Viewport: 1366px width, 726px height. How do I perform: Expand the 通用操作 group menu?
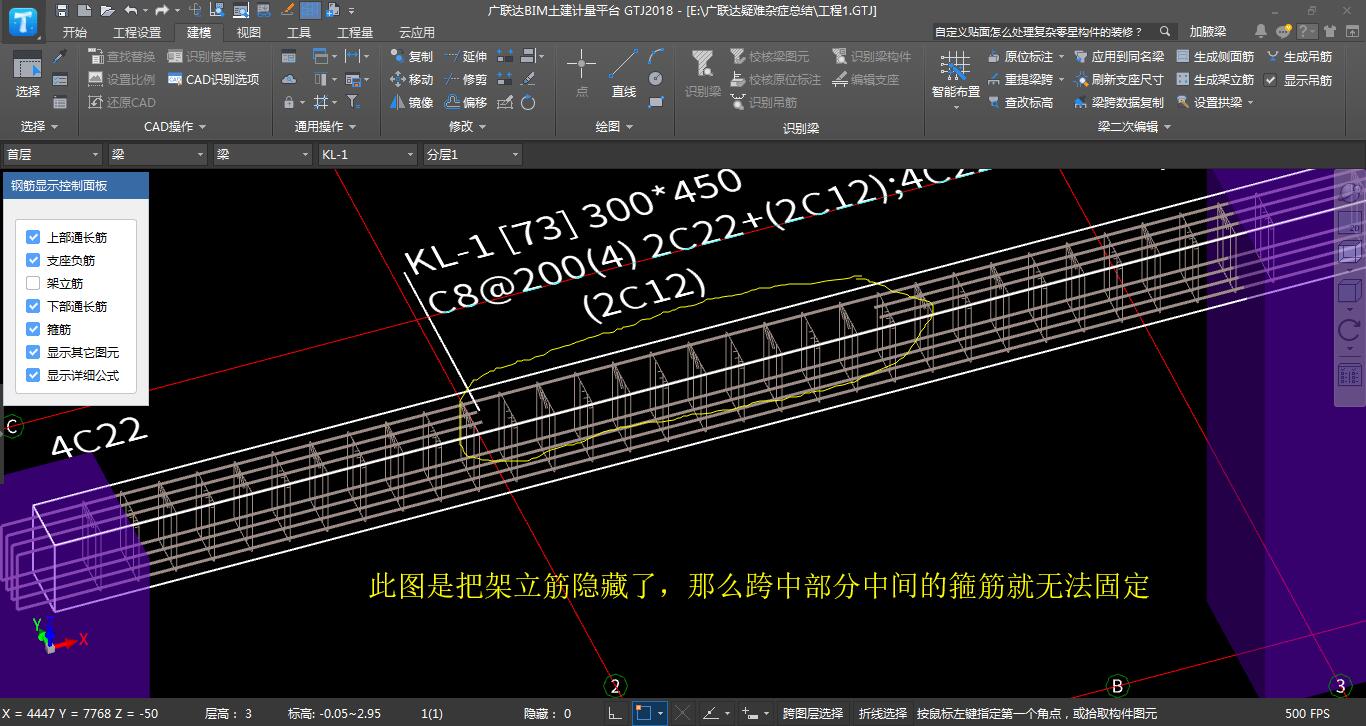click(324, 127)
